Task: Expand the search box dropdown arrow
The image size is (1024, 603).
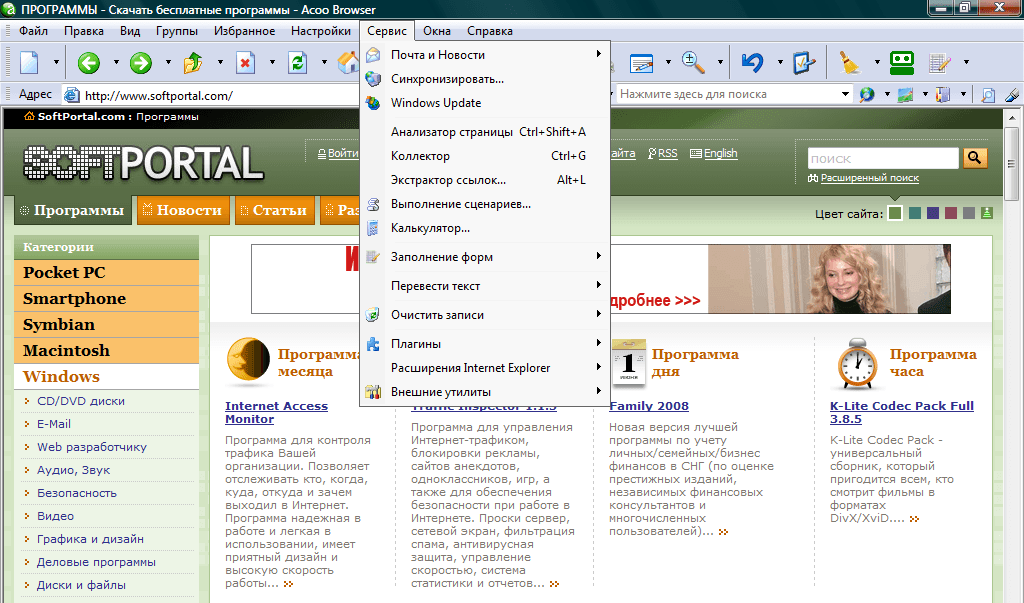Action: pos(845,94)
